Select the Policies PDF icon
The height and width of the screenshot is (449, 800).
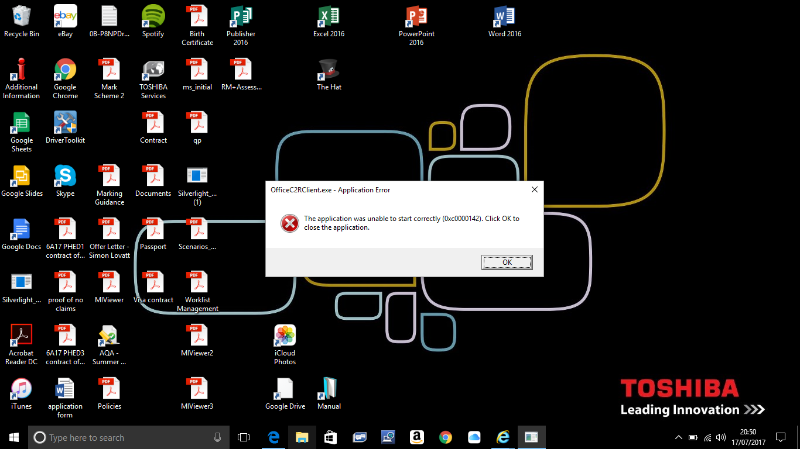pyautogui.click(x=109, y=393)
